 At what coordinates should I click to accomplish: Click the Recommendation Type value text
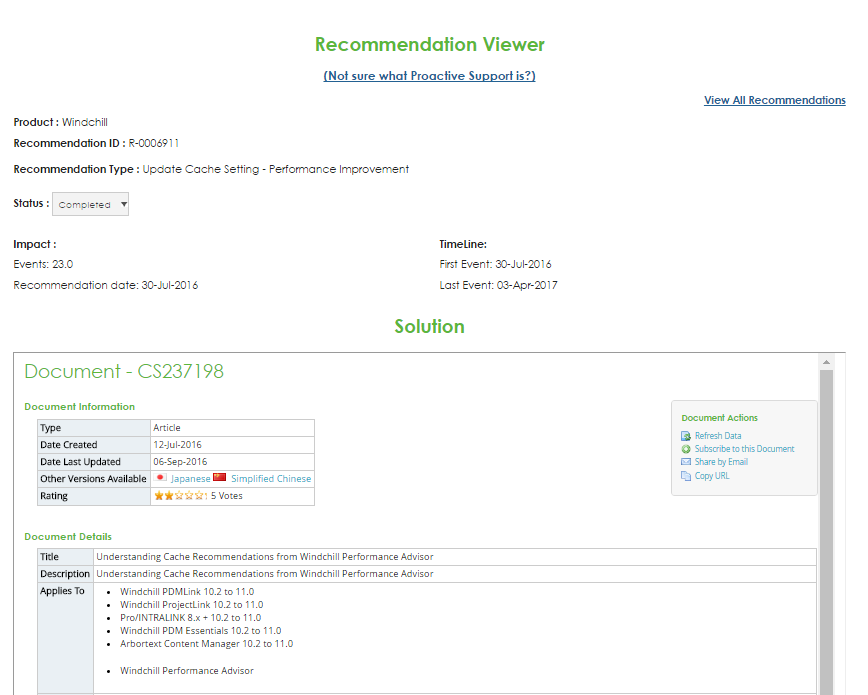[276, 169]
